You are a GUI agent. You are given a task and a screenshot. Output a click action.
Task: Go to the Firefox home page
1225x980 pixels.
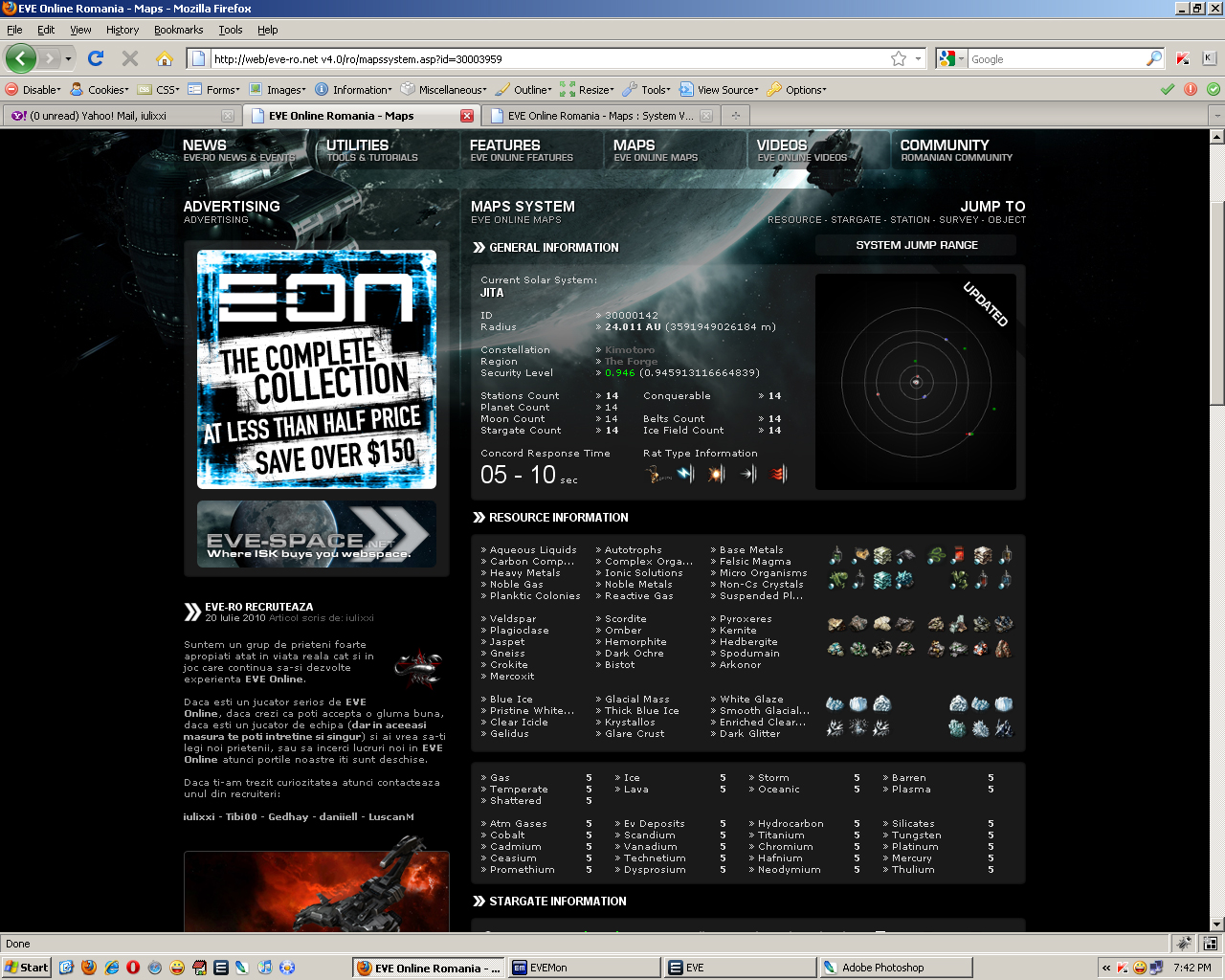click(165, 58)
